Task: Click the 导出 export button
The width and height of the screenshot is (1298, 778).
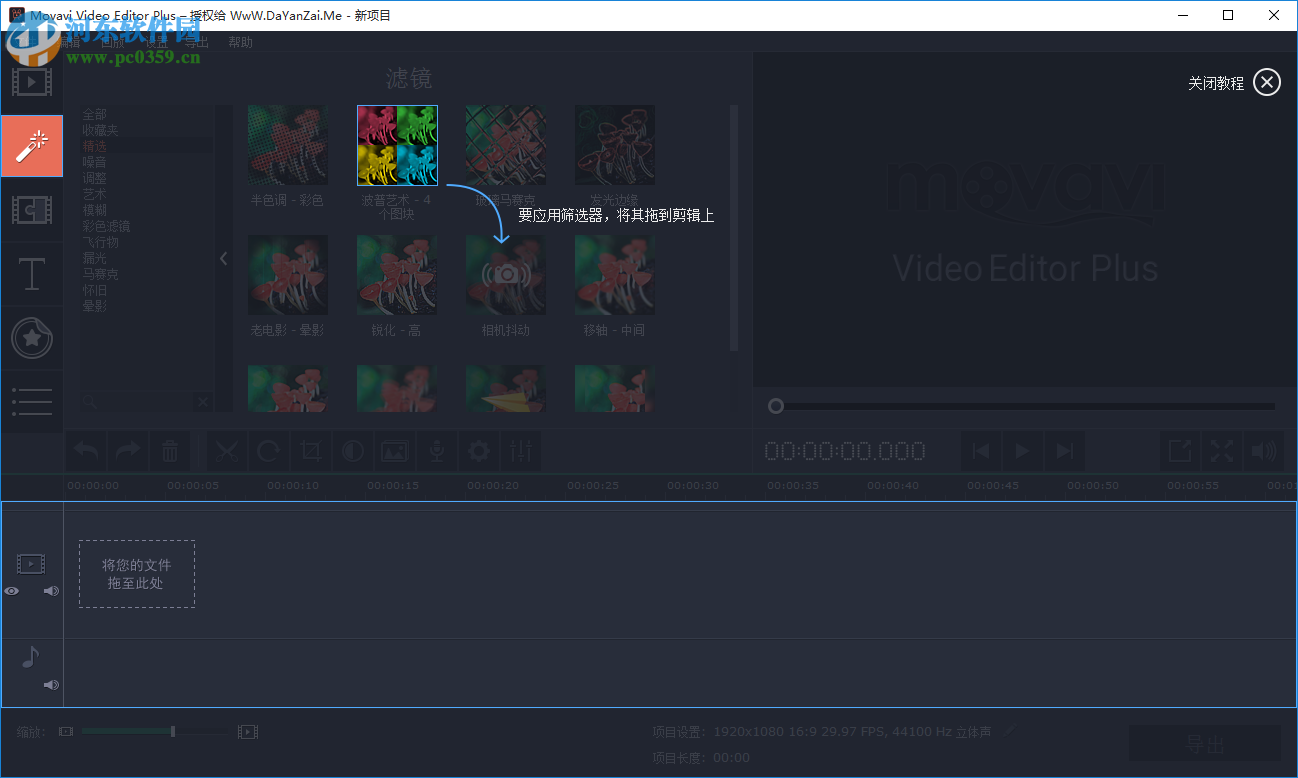Action: pos(1205,743)
